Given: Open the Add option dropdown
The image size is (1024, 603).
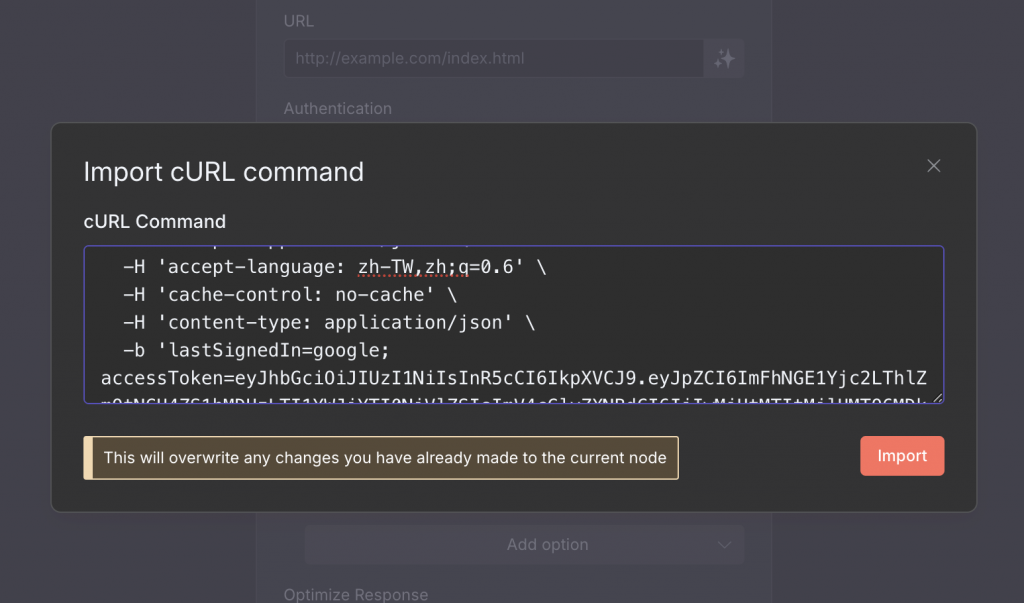Looking at the screenshot, I should point(524,545).
